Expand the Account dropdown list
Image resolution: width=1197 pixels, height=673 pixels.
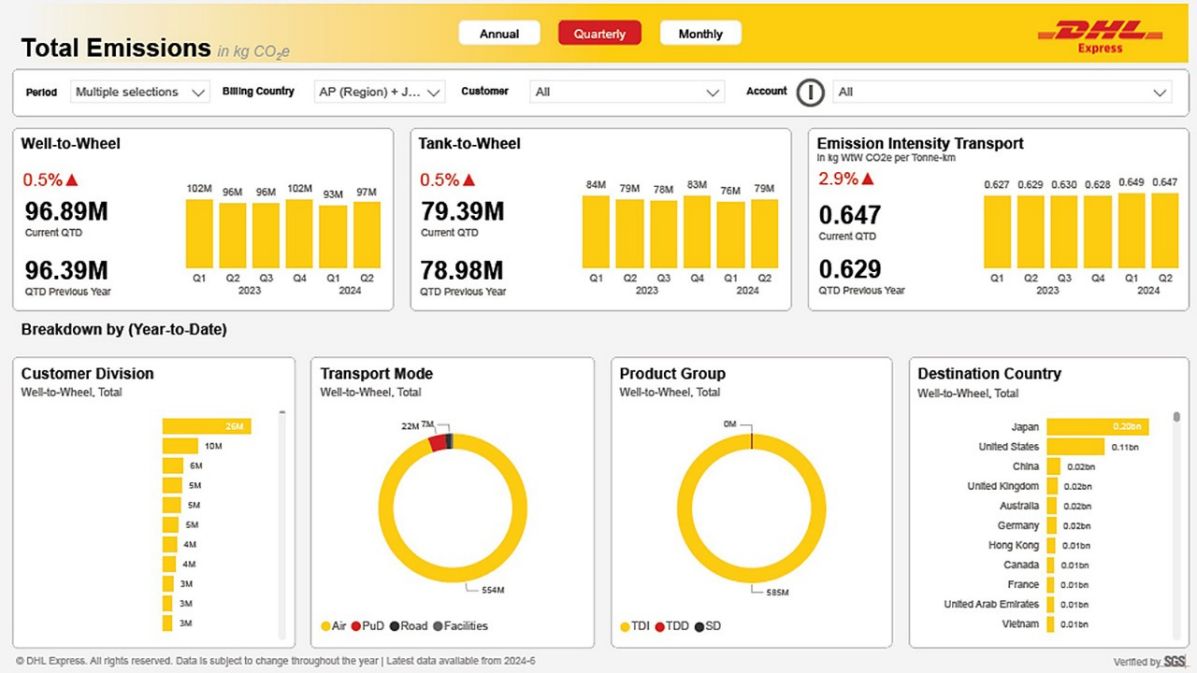tap(1002, 92)
